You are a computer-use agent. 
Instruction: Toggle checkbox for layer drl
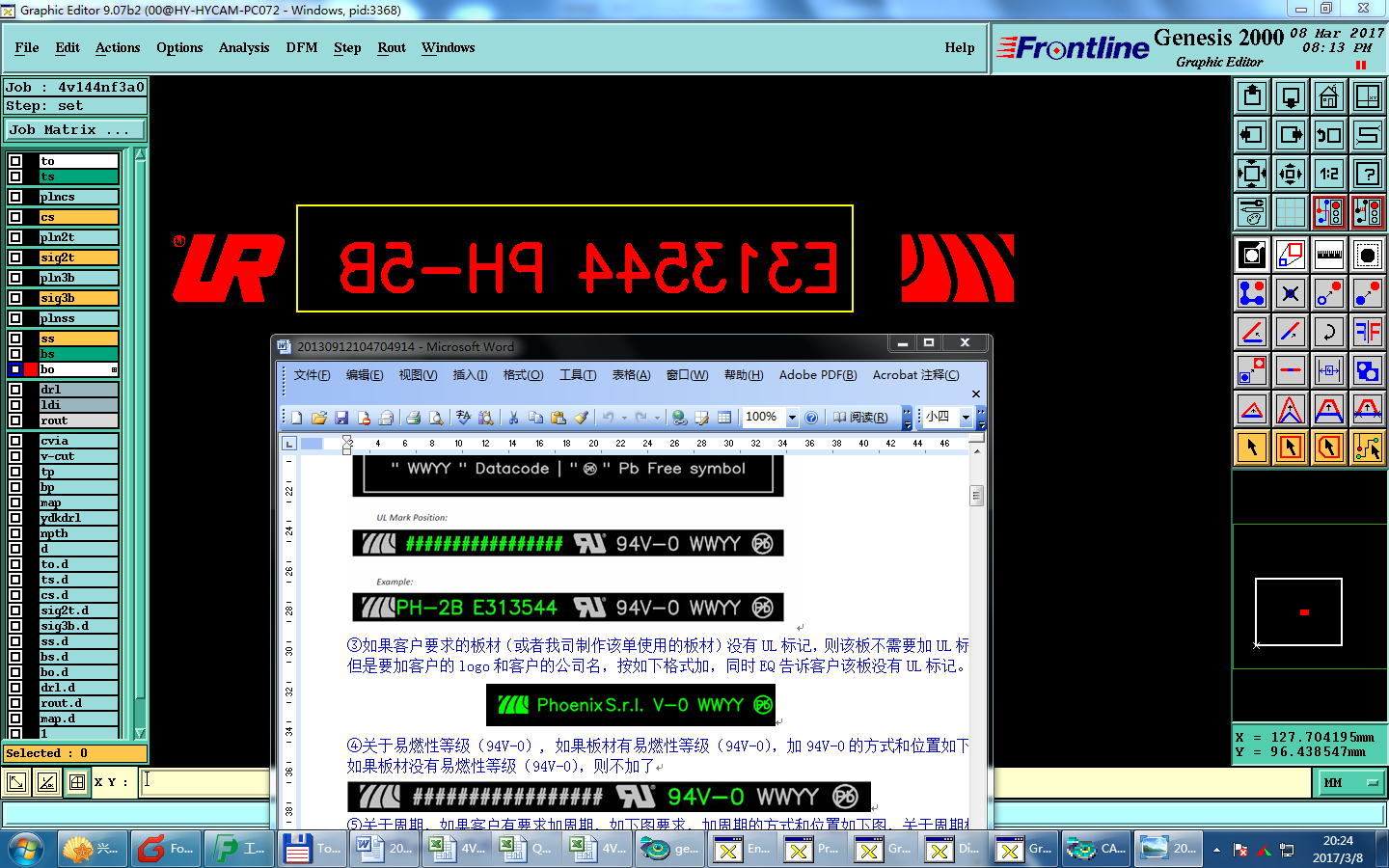15,390
